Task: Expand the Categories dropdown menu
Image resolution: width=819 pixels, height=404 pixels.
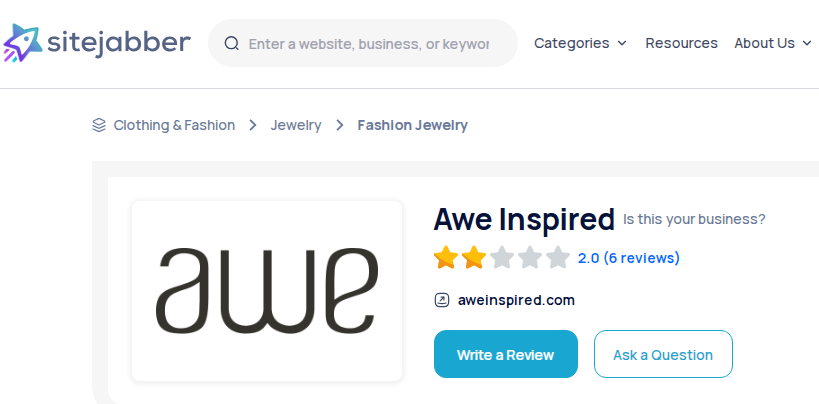Action: [x=580, y=43]
